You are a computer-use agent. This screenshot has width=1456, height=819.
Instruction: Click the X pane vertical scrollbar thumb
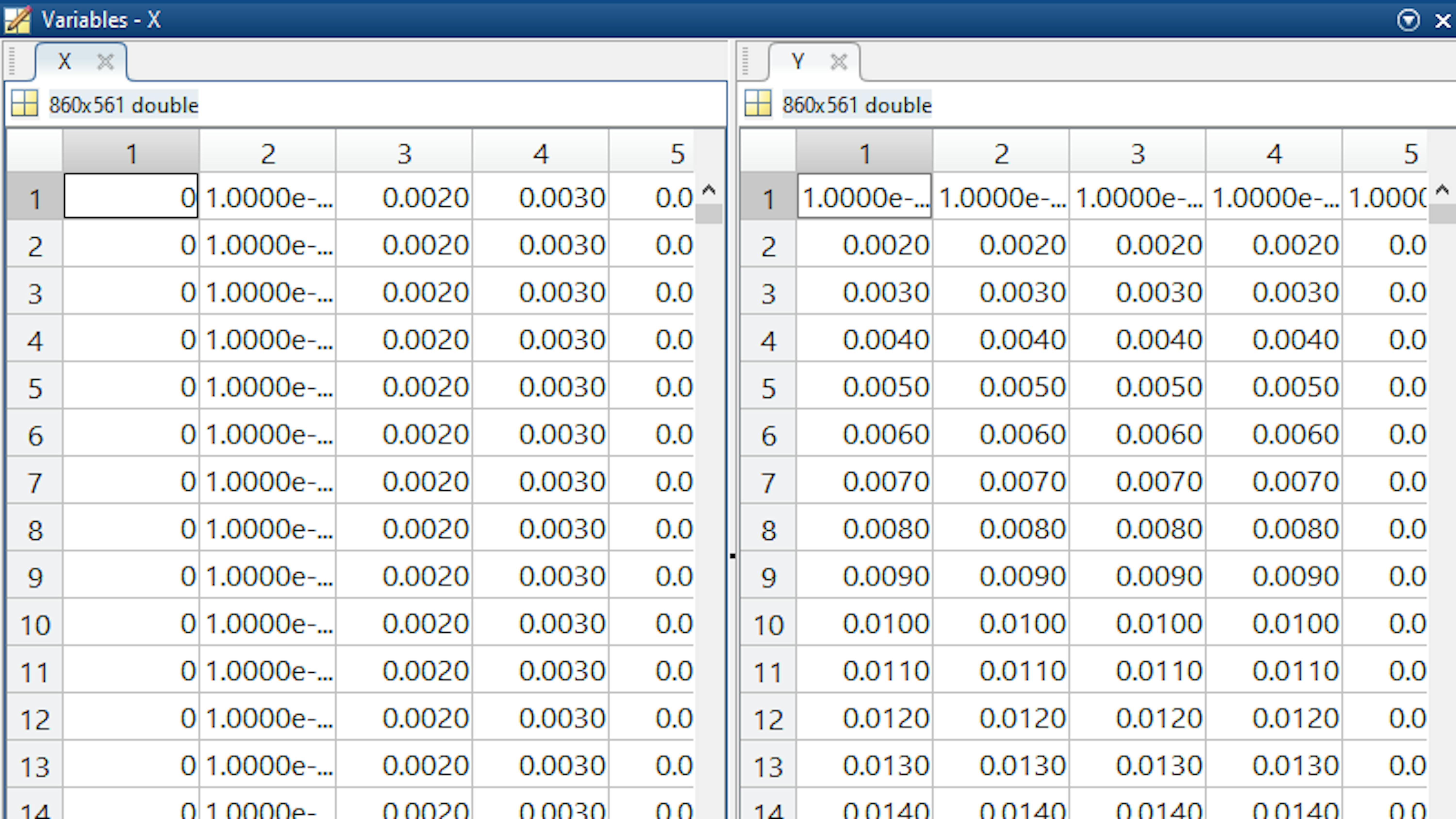[709, 214]
